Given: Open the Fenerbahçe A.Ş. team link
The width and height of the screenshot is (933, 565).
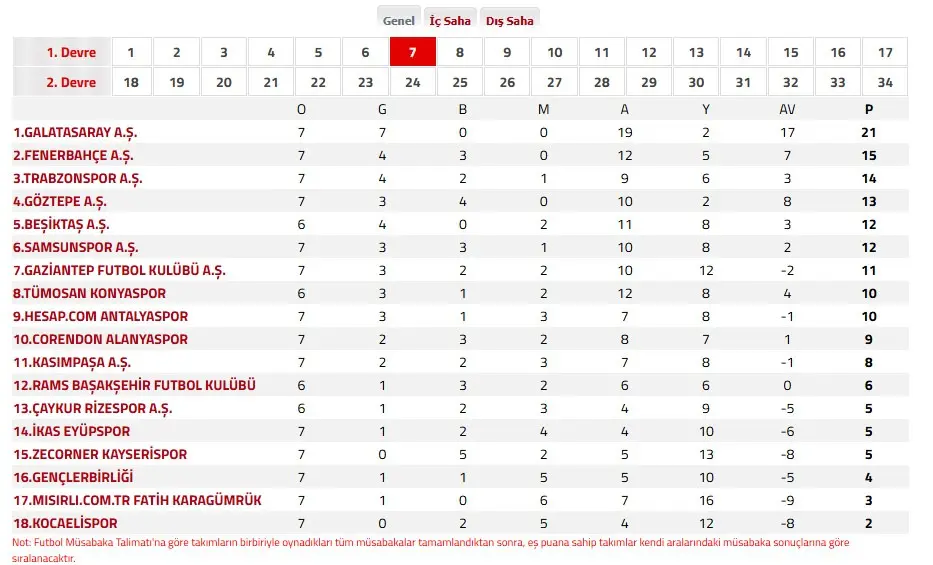Looking at the screenshot, I should 73,156.
